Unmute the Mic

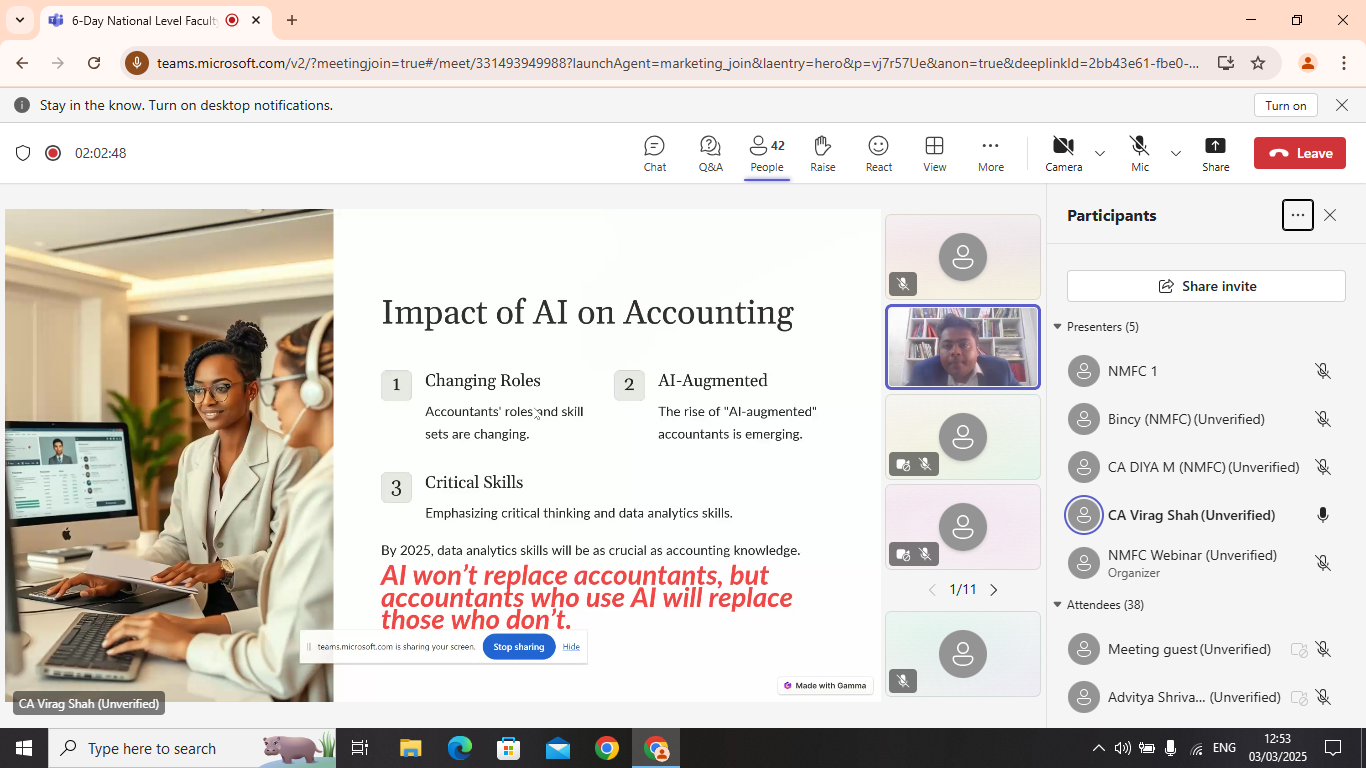(1139, 154)
